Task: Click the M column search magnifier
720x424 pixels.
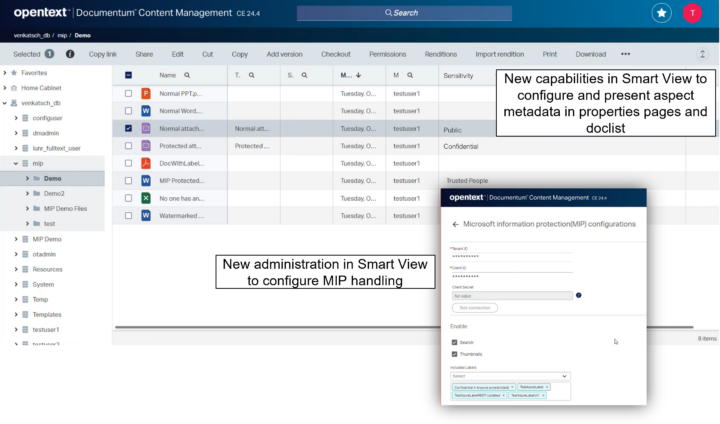Action: (410, 75)
